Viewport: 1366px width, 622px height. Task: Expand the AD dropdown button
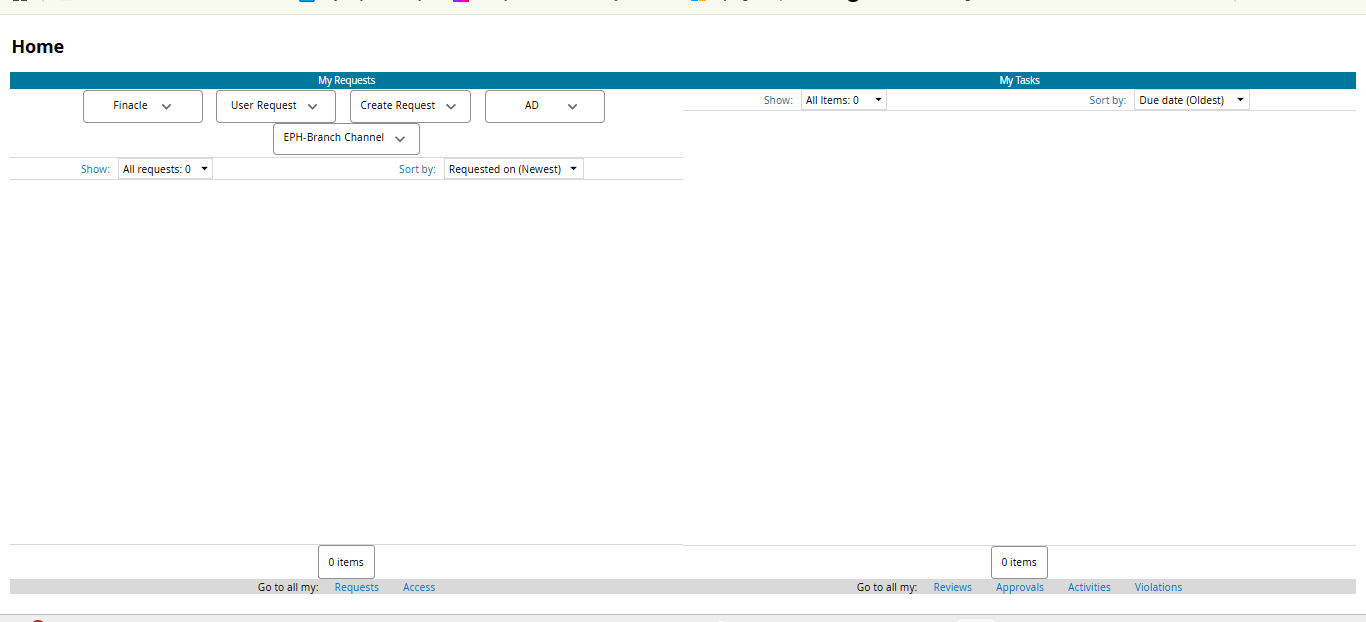(544, 106)
